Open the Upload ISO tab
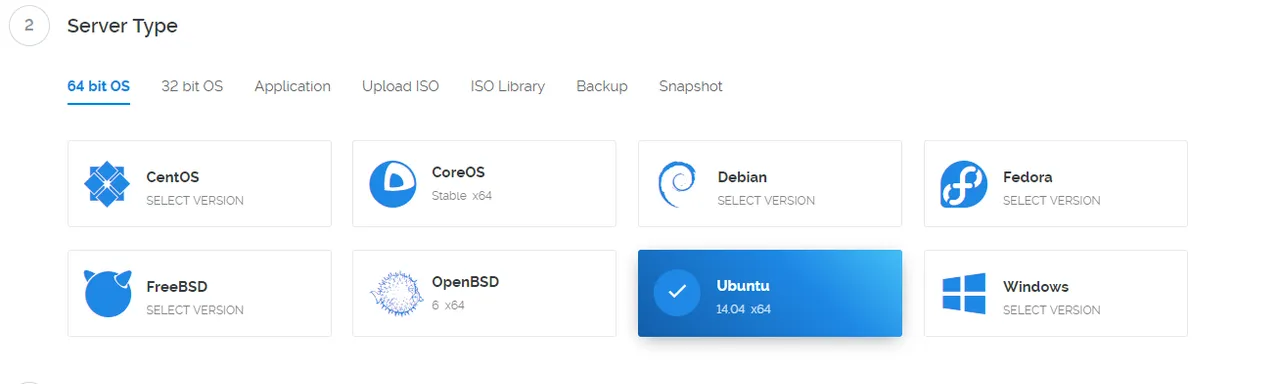Viewport: 1280px width, 384px height. tap(400, 86)
